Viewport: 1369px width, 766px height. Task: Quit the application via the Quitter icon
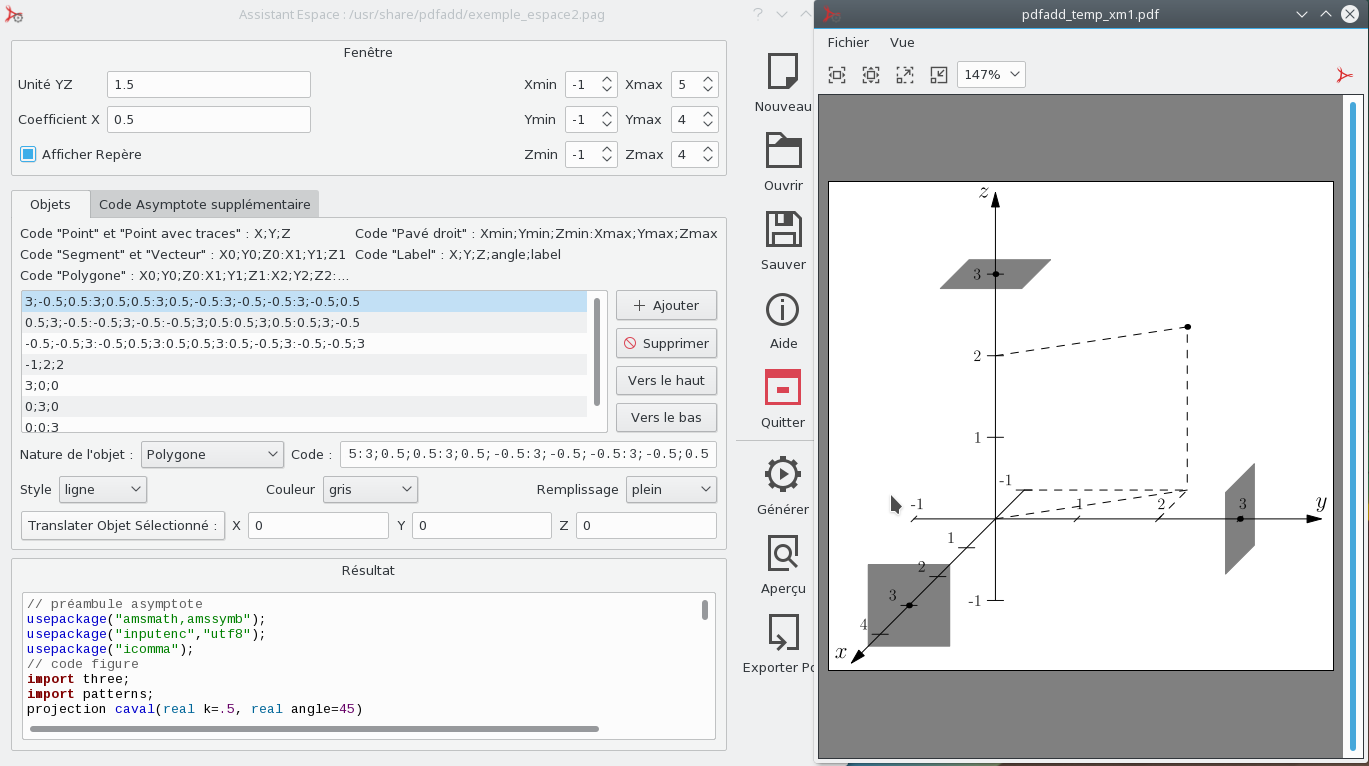(783, 387)
